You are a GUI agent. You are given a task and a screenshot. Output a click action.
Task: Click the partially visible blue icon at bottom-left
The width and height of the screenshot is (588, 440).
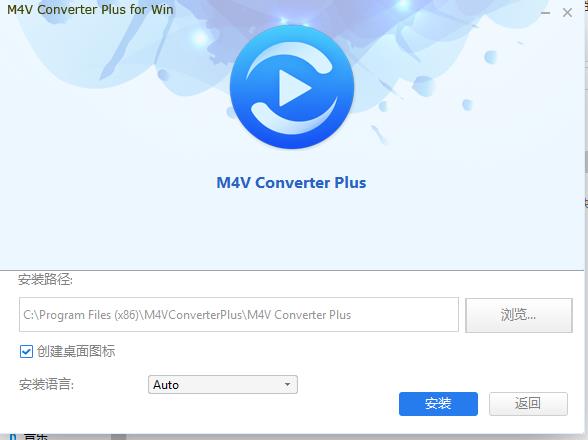13,437
